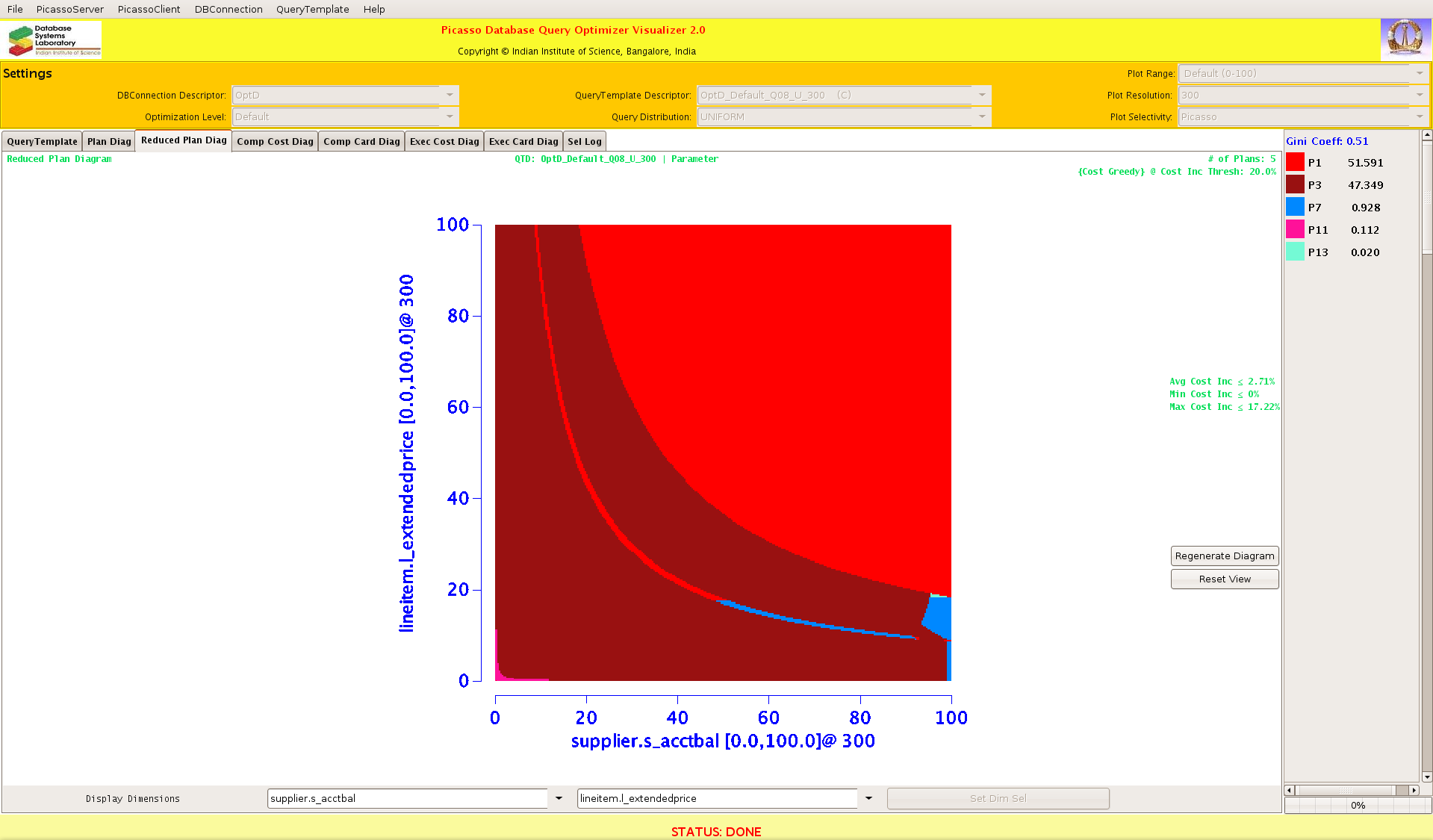Select the aqua P13 legend swatch
The width and height of the screenshot is (1433, 840).
coord(1295,252)
